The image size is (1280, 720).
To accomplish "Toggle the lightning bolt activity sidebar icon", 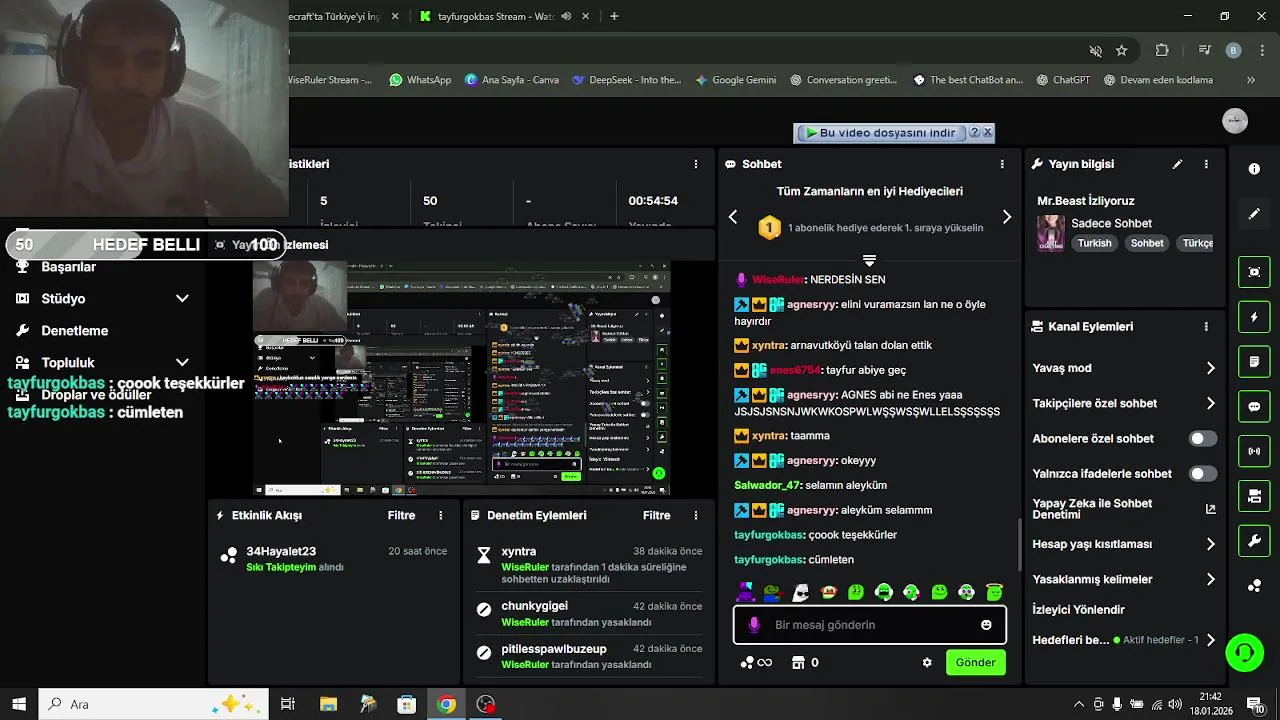I will point(1254,317).
